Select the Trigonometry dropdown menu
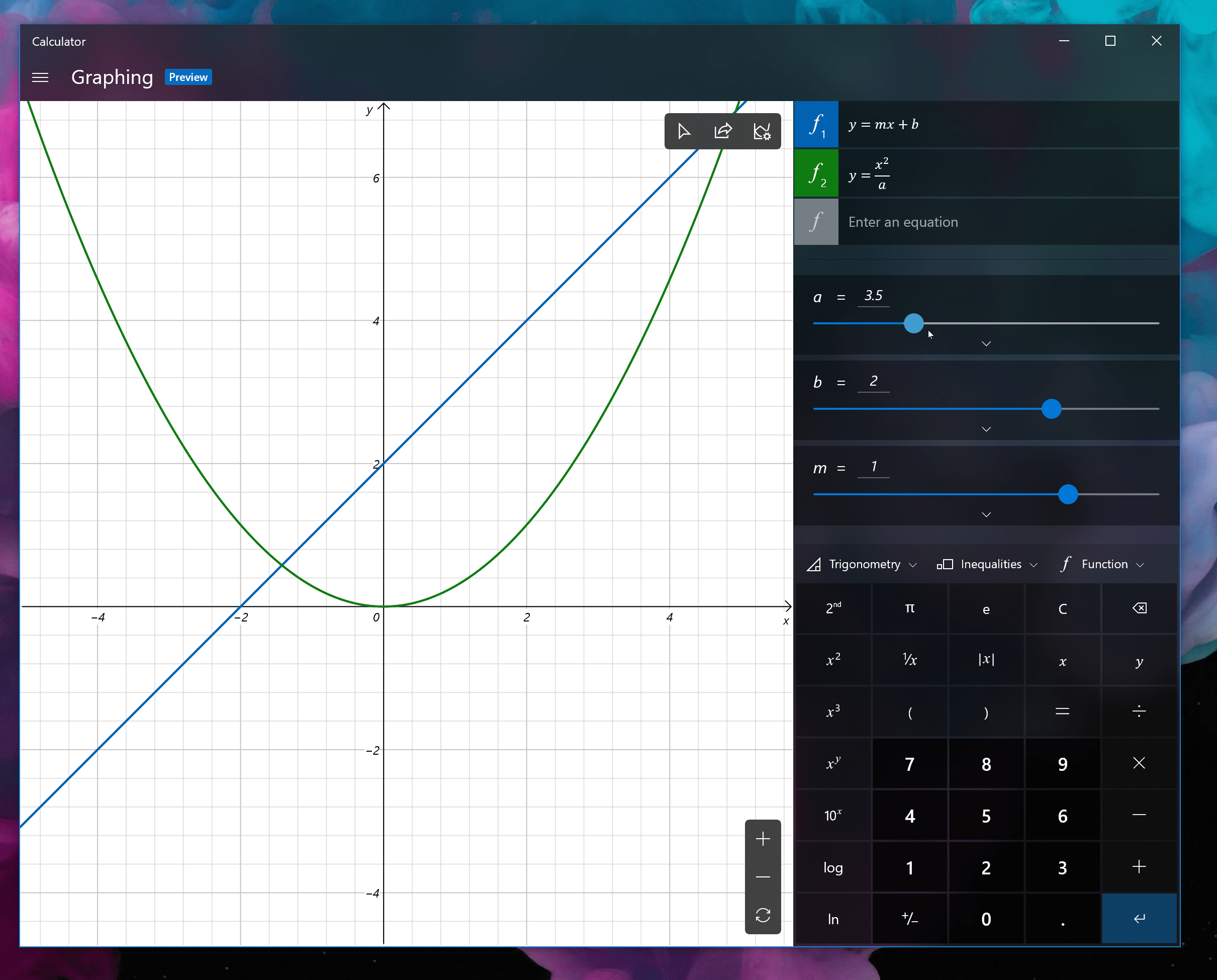The image size is (1217, 980). pyautogui.click(x=863, y=564)
